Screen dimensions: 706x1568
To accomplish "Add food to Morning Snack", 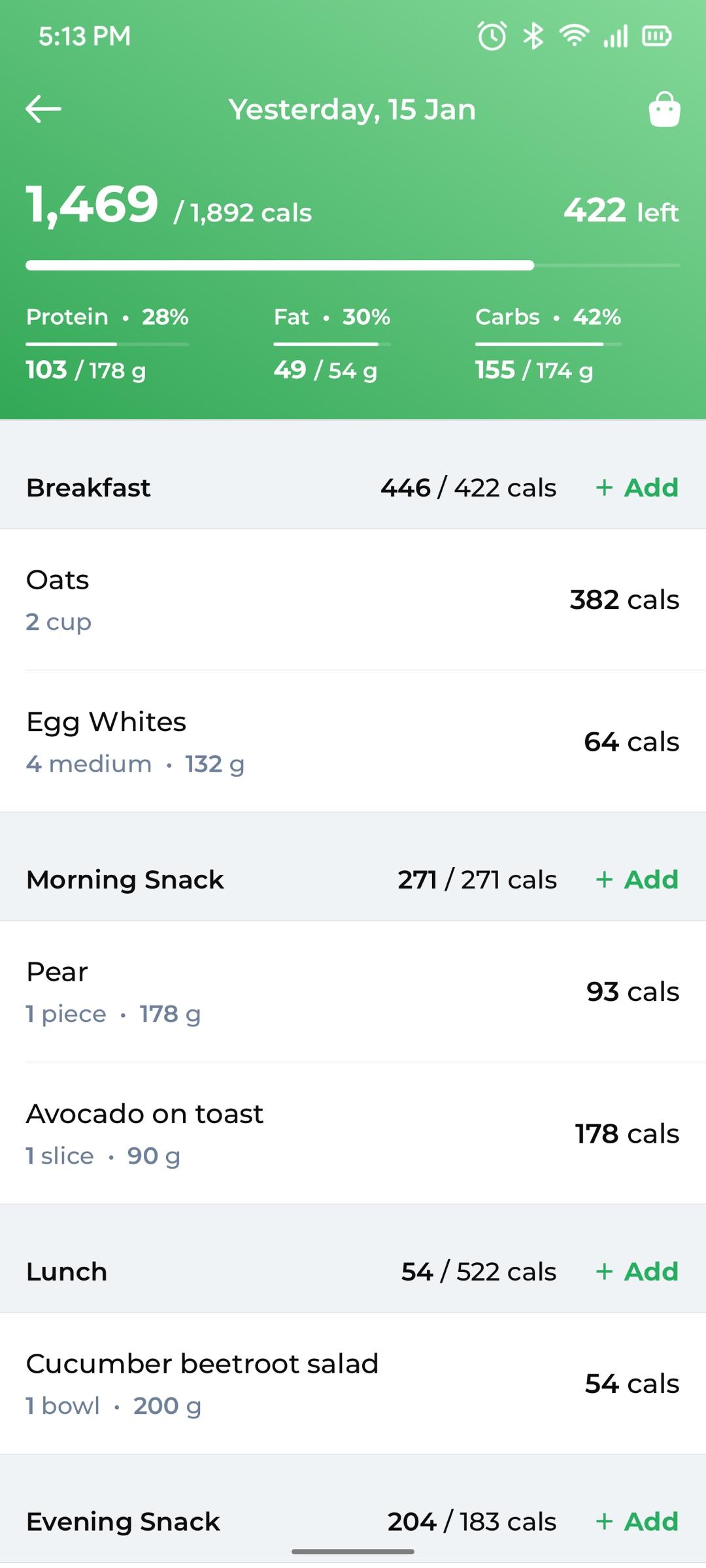I will click(637, 880).
